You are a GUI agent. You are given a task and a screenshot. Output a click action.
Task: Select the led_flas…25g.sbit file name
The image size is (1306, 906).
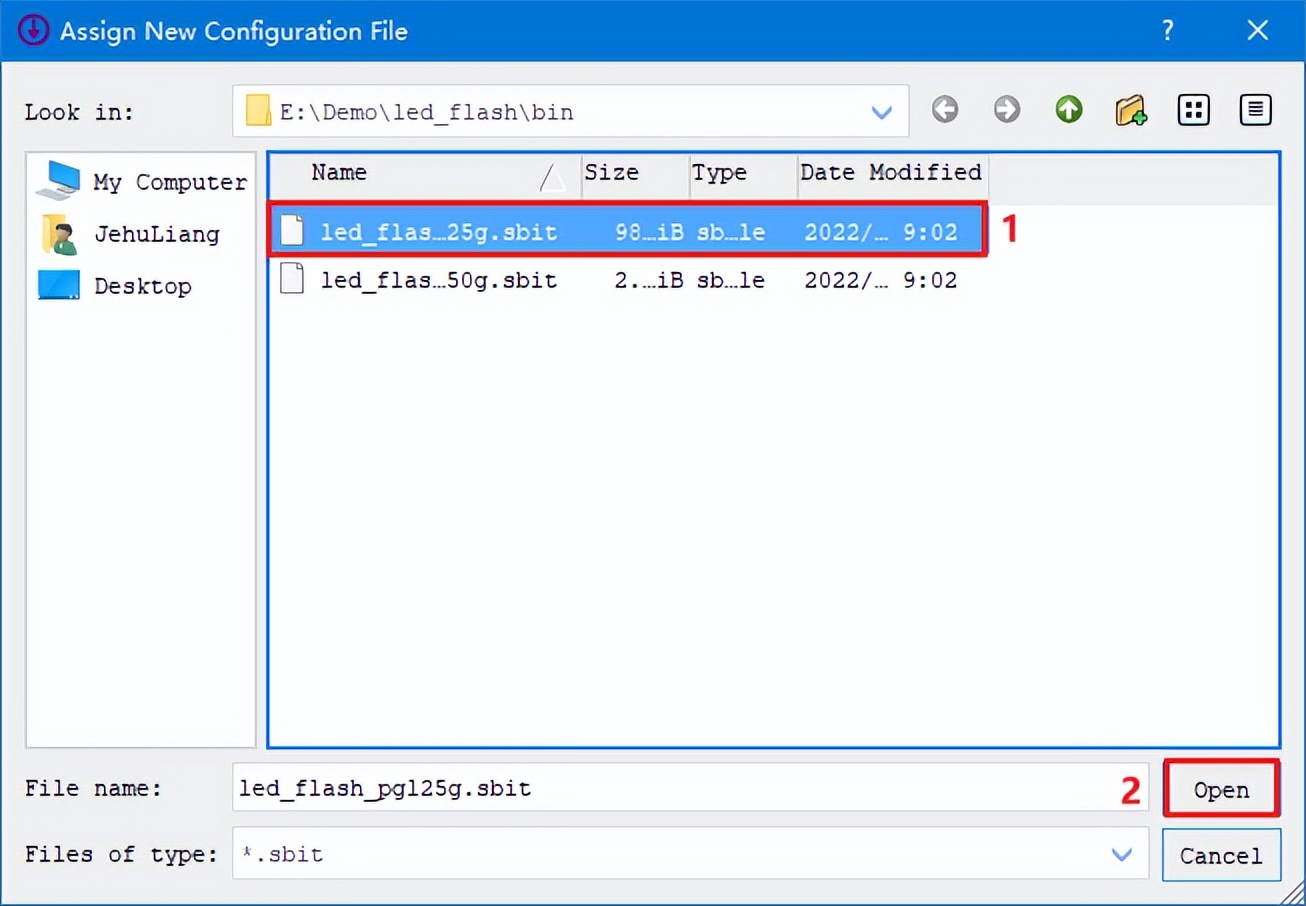click(x=439, y=233)
